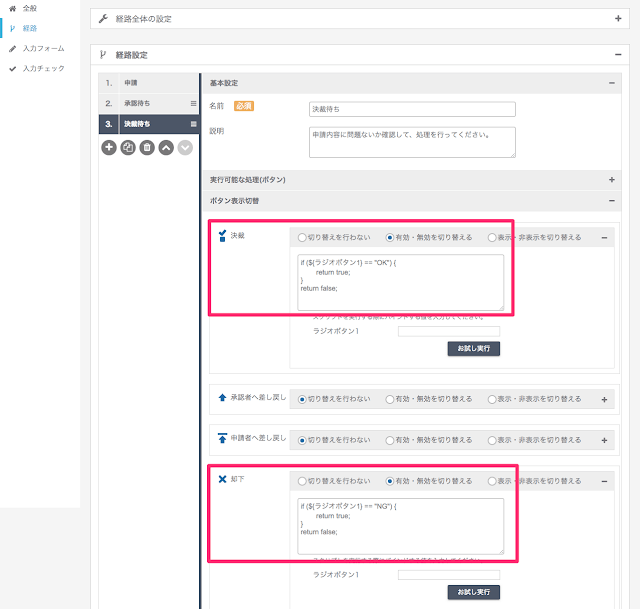640x609 pixels.
Task: Click the 申請者へ差し戻し arrow icon
Action: (222, 438)
